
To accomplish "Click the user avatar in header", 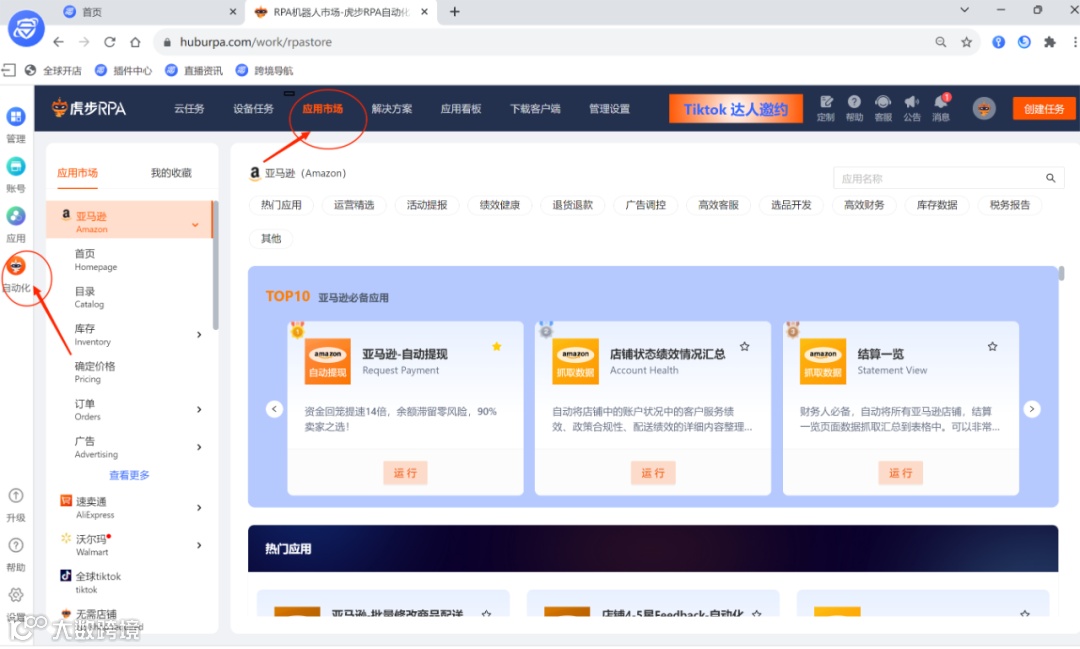I will click(984, 108).
